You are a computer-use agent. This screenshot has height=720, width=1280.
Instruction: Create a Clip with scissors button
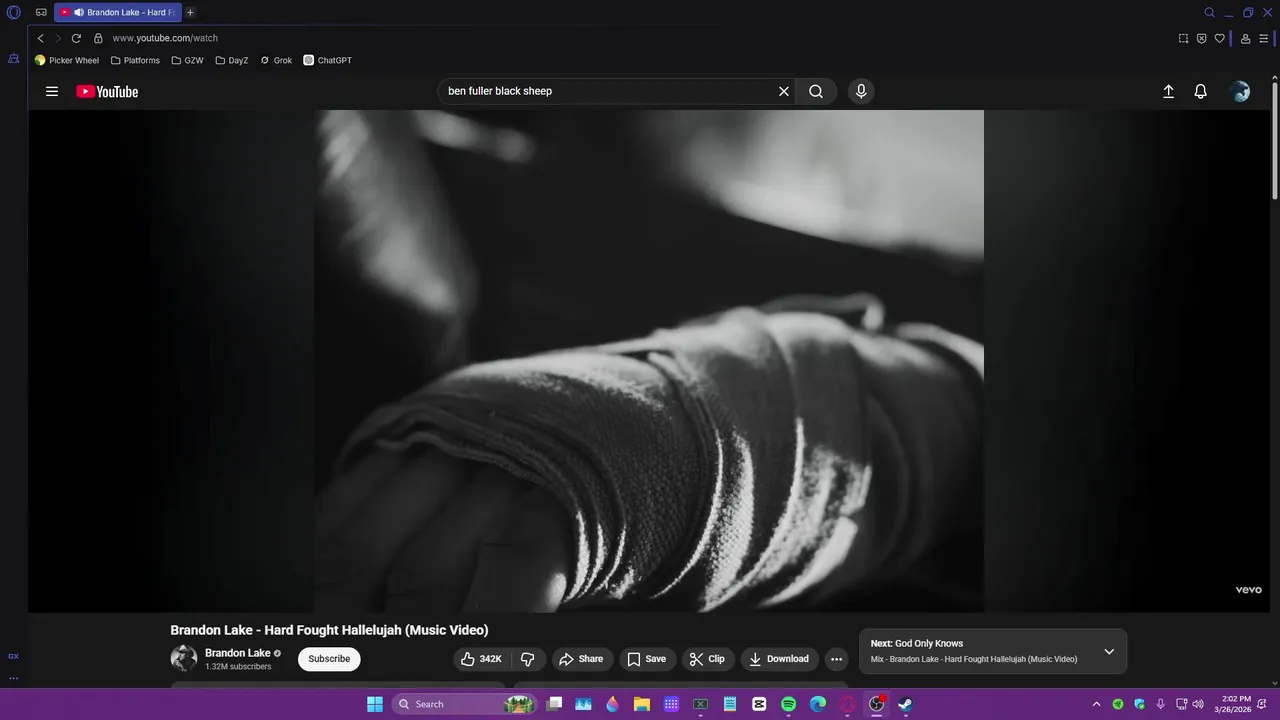click(708, 659)
